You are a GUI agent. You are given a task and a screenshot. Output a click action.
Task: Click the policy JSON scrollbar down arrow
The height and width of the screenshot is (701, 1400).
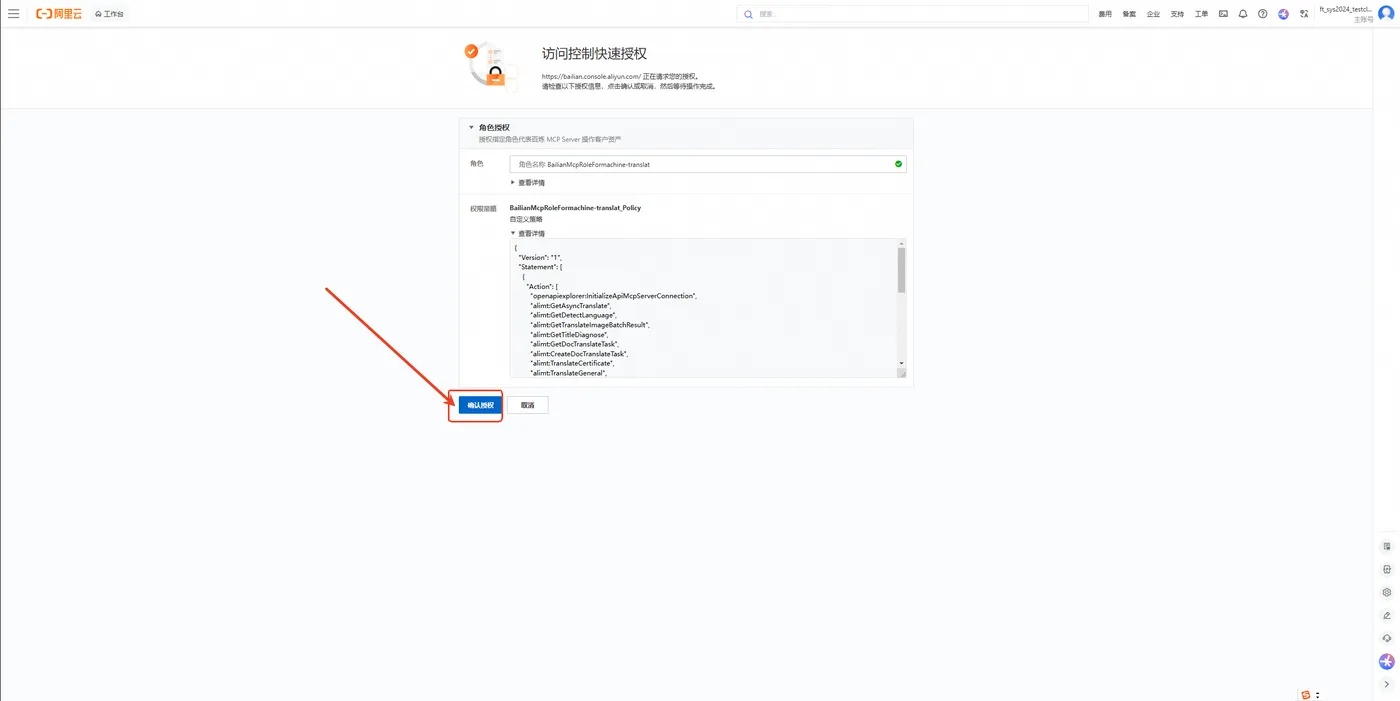pyautogui.click(x=901, y=363)
